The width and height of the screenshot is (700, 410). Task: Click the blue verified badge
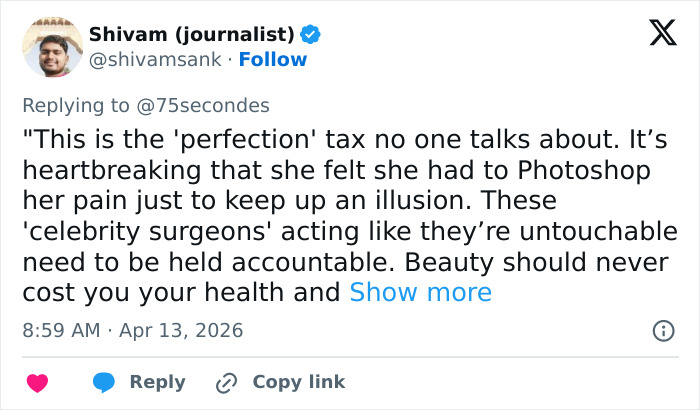point(311,34)
